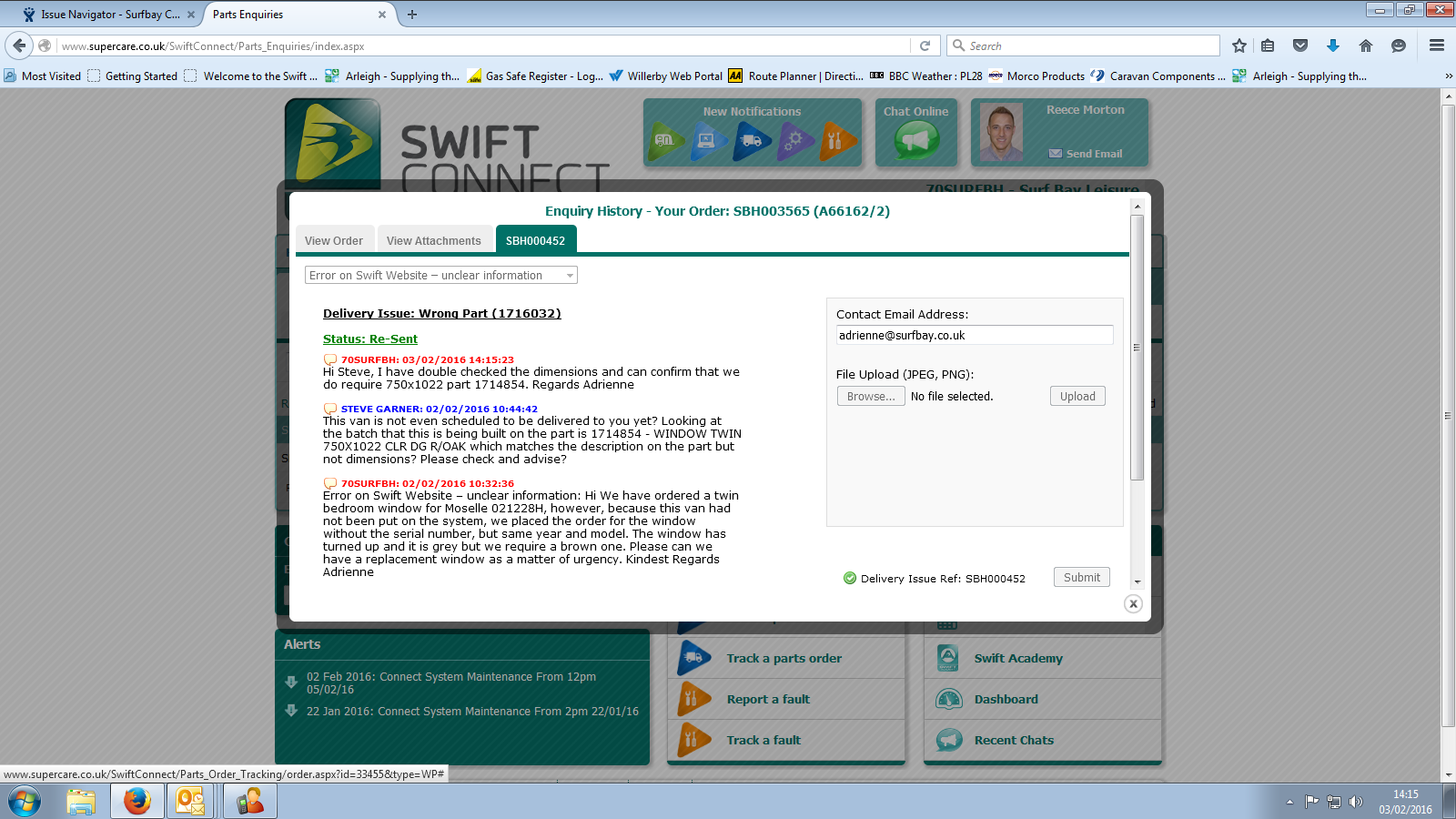Click the dialog scrollbar up arrow
This screenshot has width=1456, height=819.
[x=1137, y=207]
